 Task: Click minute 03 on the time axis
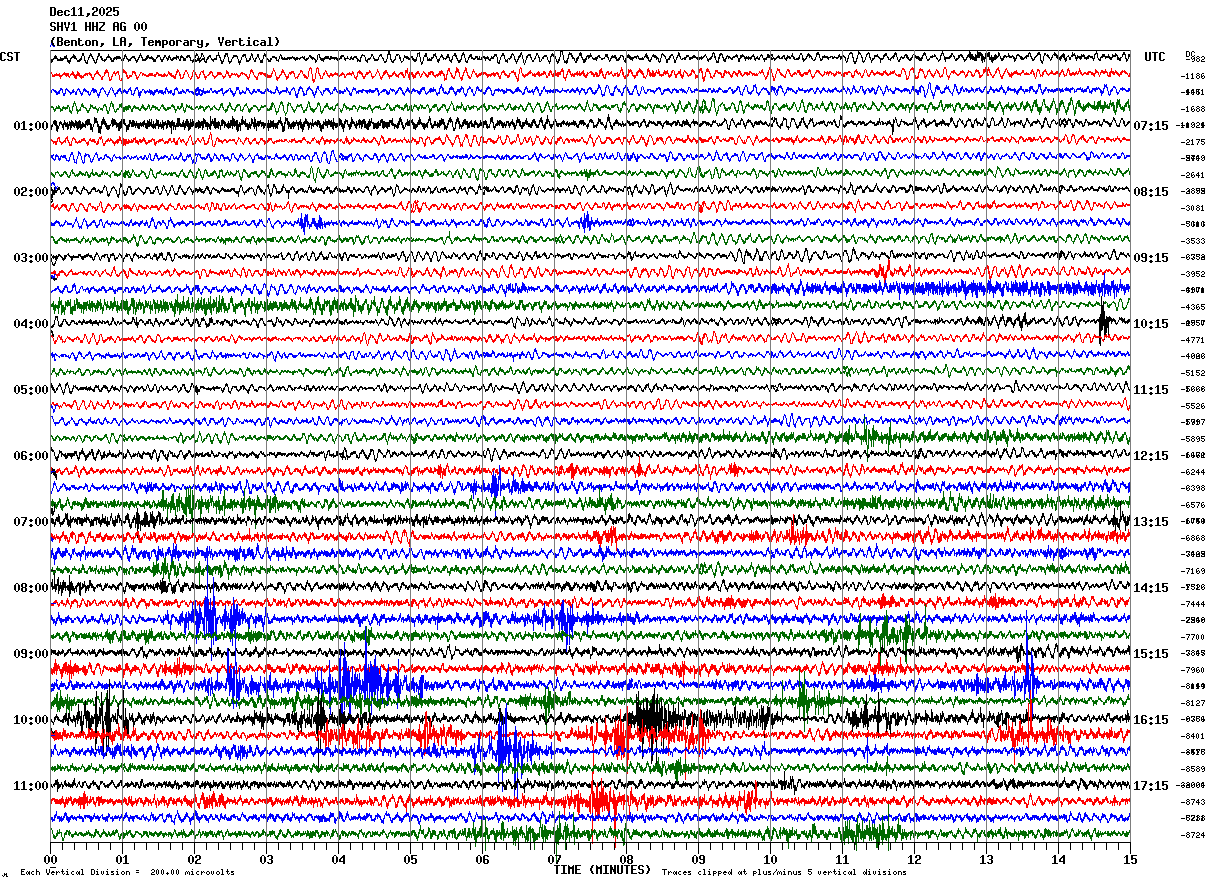pyautogui.click(x=266, y=859)
